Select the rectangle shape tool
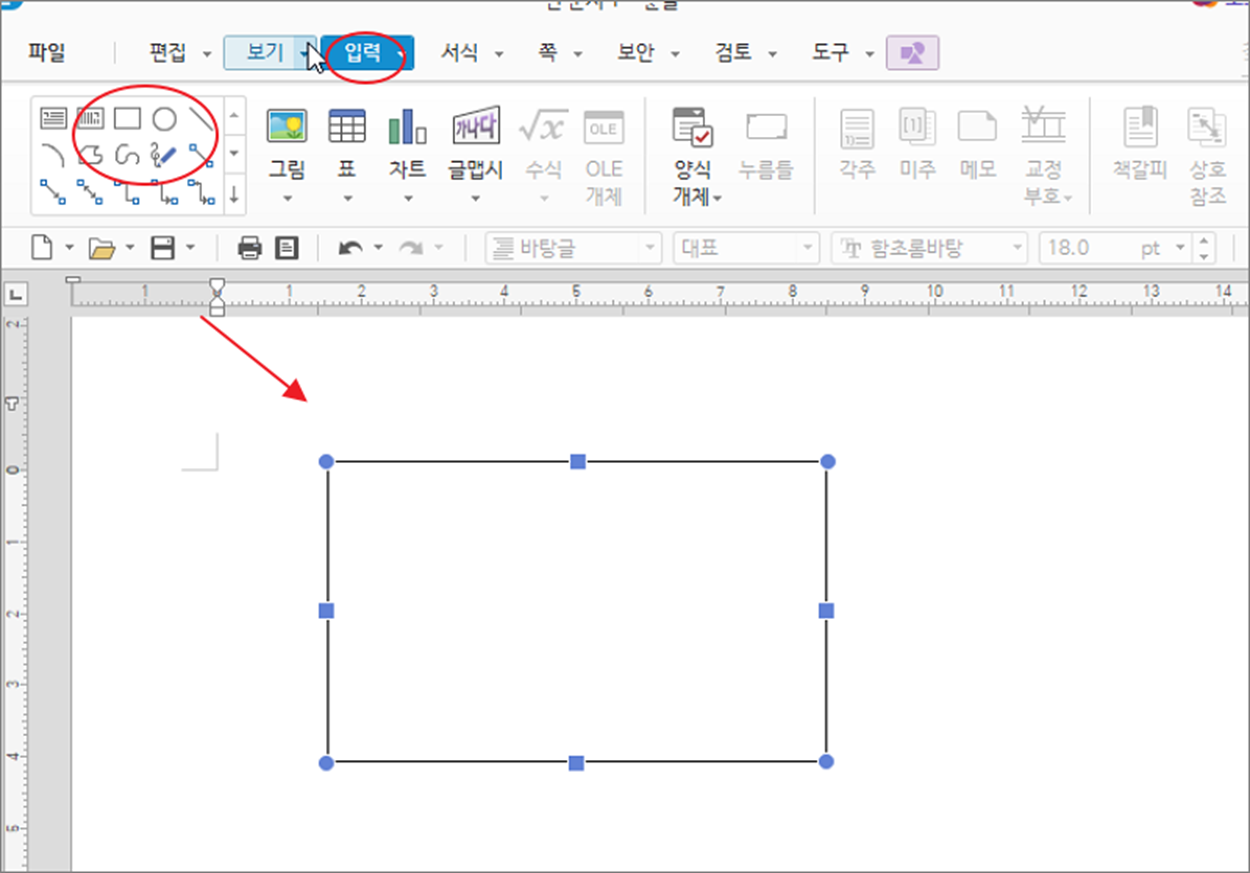Image resolution: width=1250 pixels, height=873 pixels. pos(127,119)
